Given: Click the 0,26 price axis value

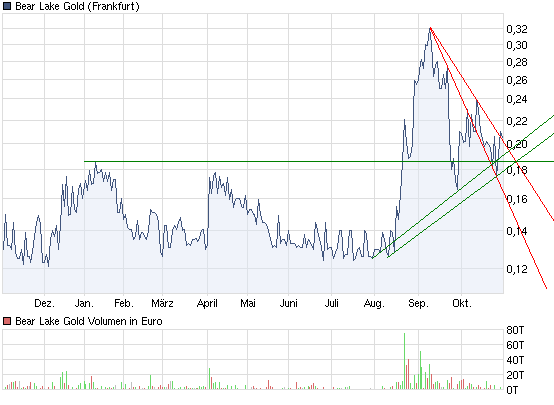Looking at the screenshot, I should pyautogui.click(x=517, y=80).
